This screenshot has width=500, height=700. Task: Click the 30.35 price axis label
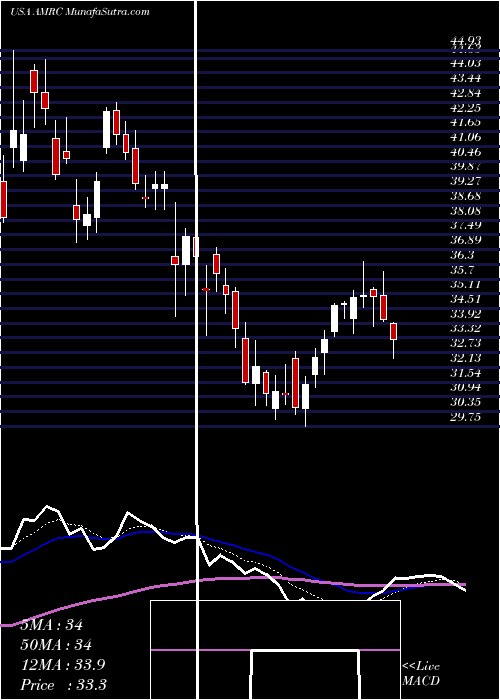click(x=465, y=402)
